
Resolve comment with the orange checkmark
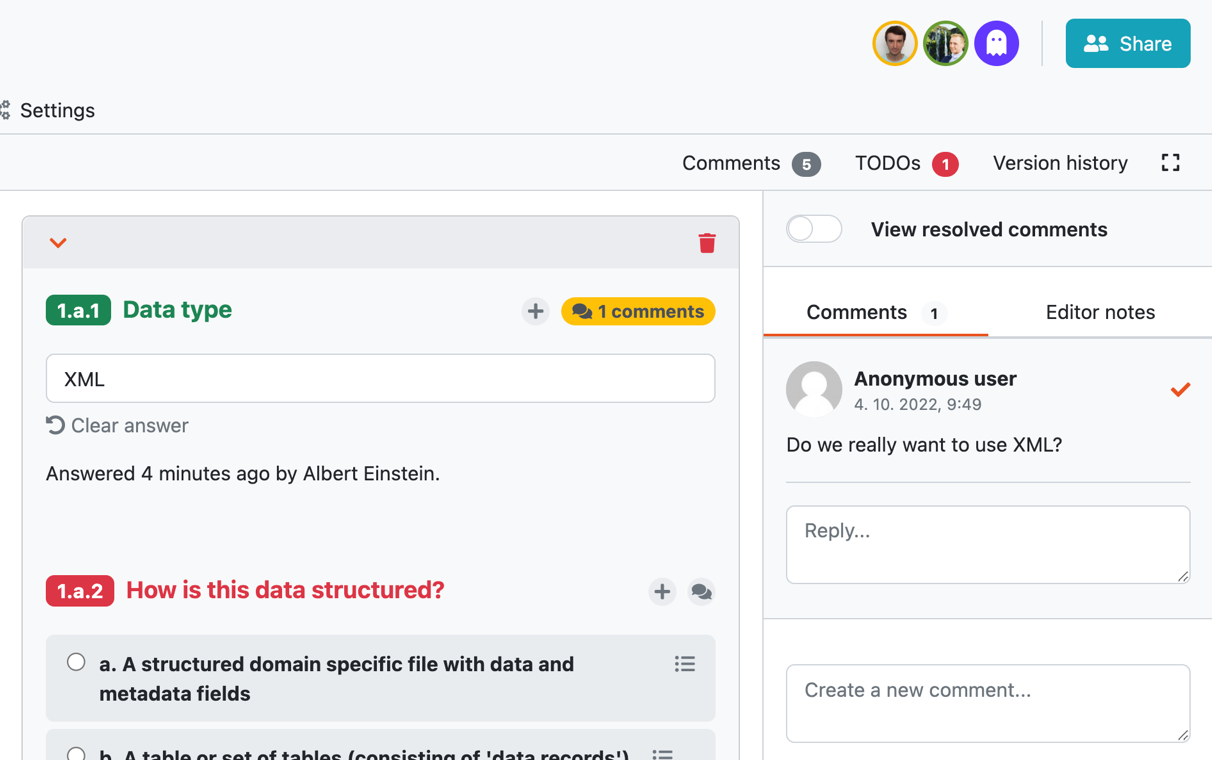1181,390
